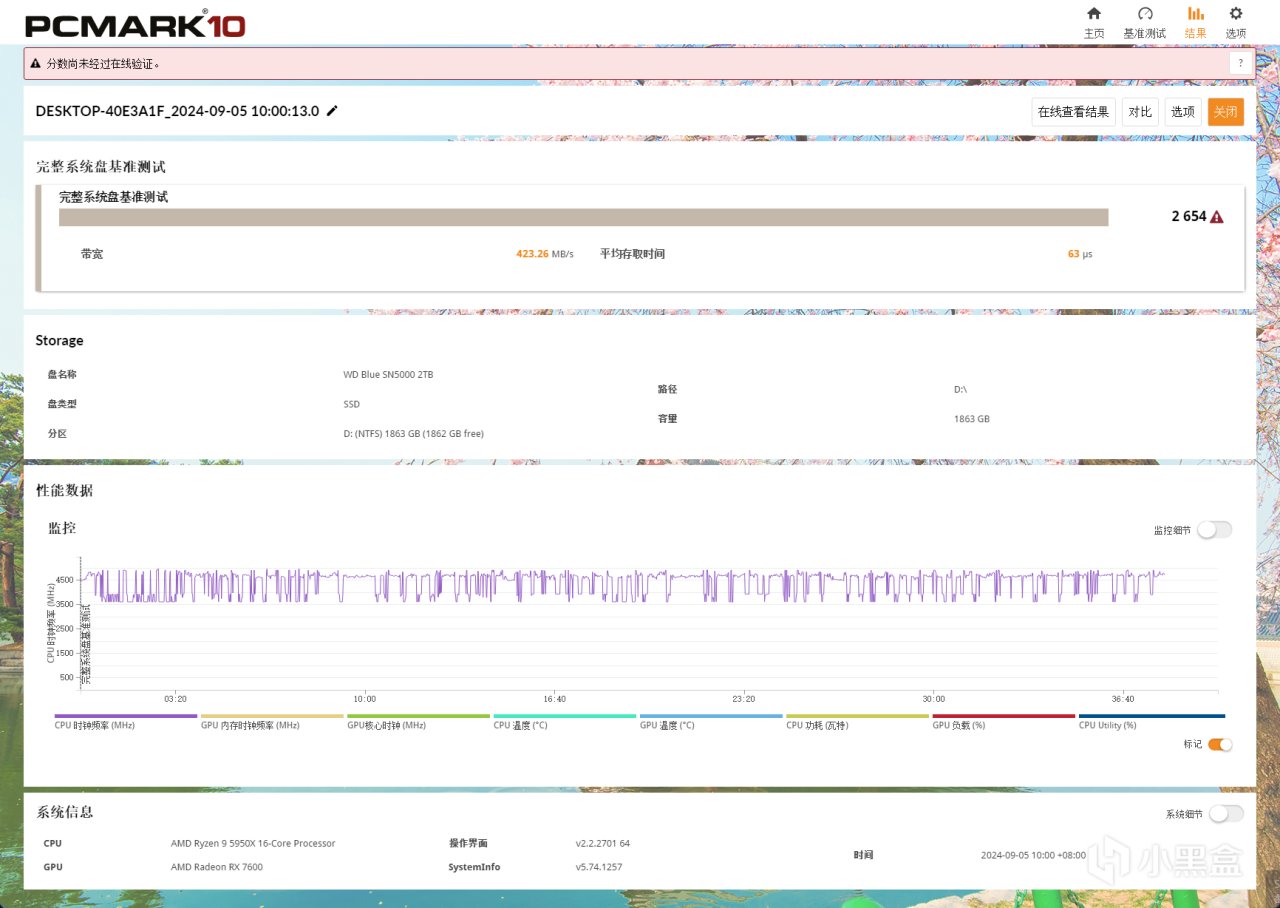Viewport: 1280px width, 908px height.
Task: Show the CPU 温度 (°C) legend series
Action: click(565, 721)
